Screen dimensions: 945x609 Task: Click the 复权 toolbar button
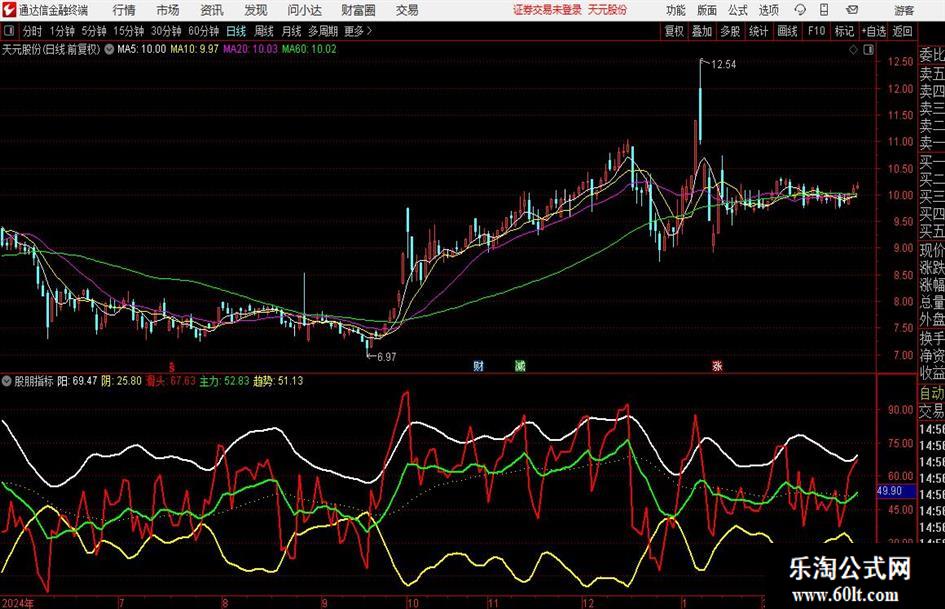tap(674, 31)
